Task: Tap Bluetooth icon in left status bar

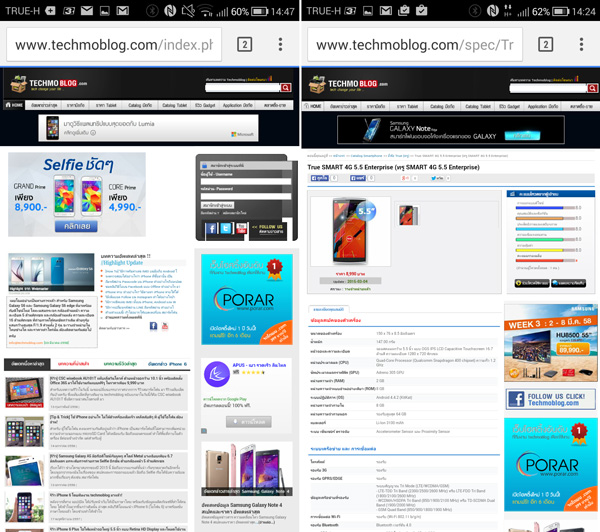Action: (x=152, y=11)
